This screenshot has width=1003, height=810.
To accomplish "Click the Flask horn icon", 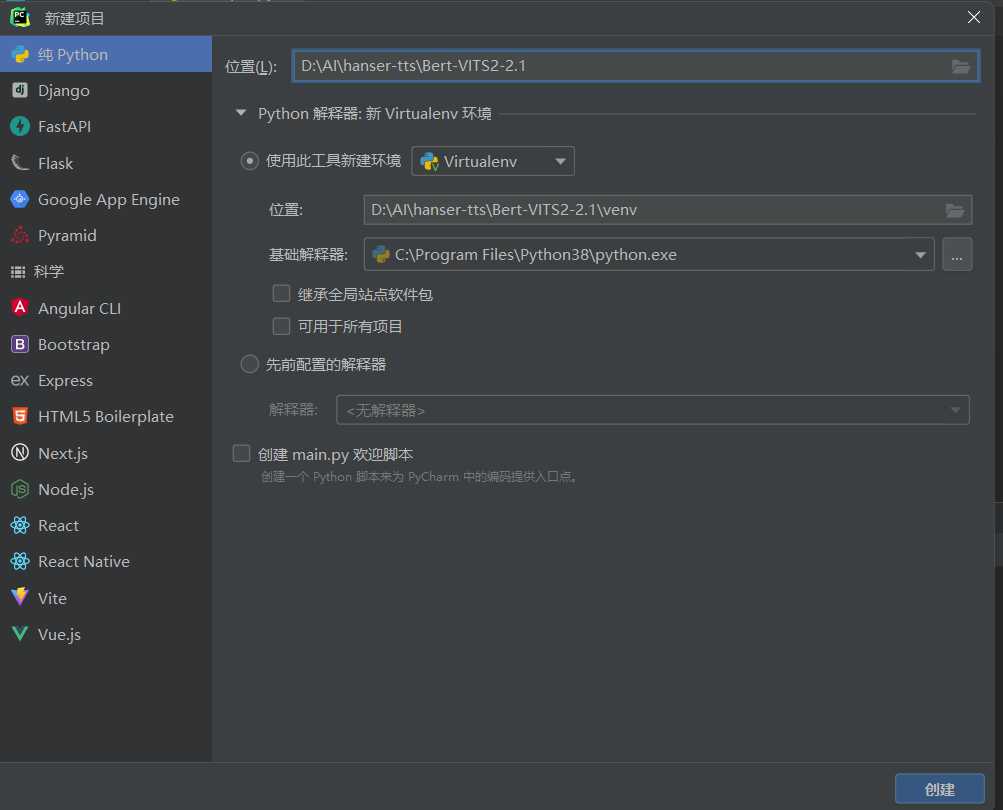I will tap(20, 163).
